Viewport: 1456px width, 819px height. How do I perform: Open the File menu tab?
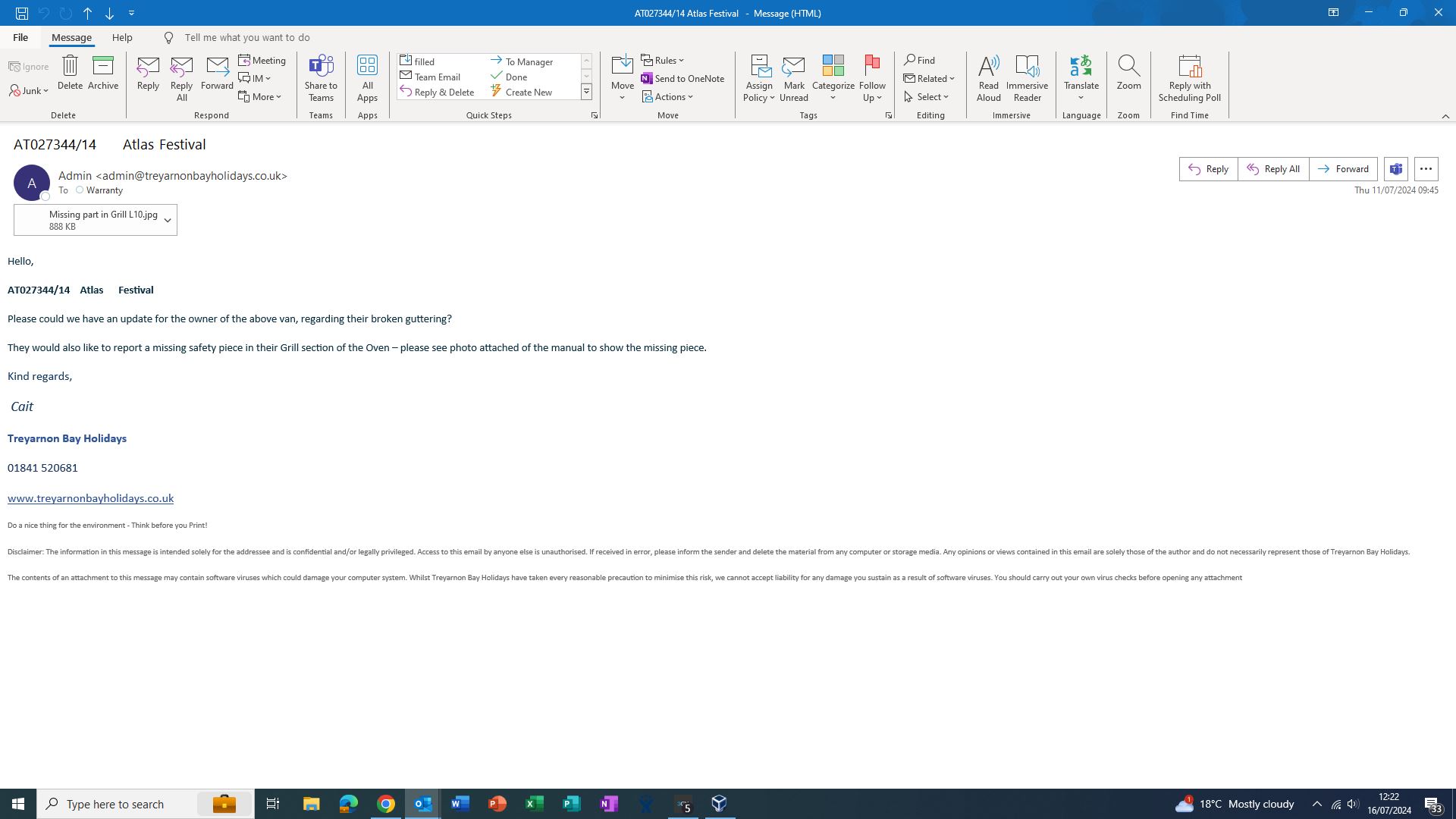(x=20, y=37)
